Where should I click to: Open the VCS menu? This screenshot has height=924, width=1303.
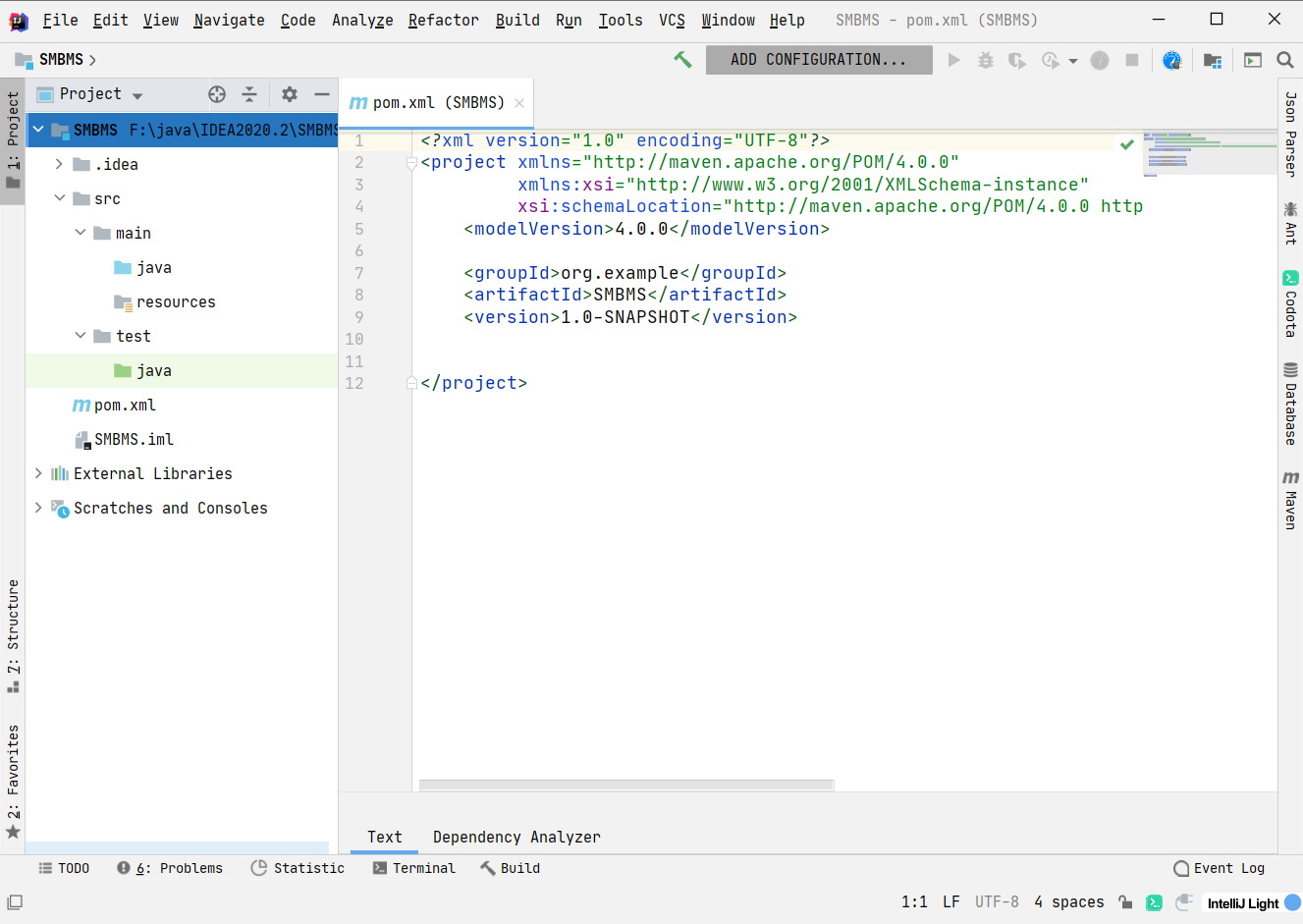[x=672, y=20]
